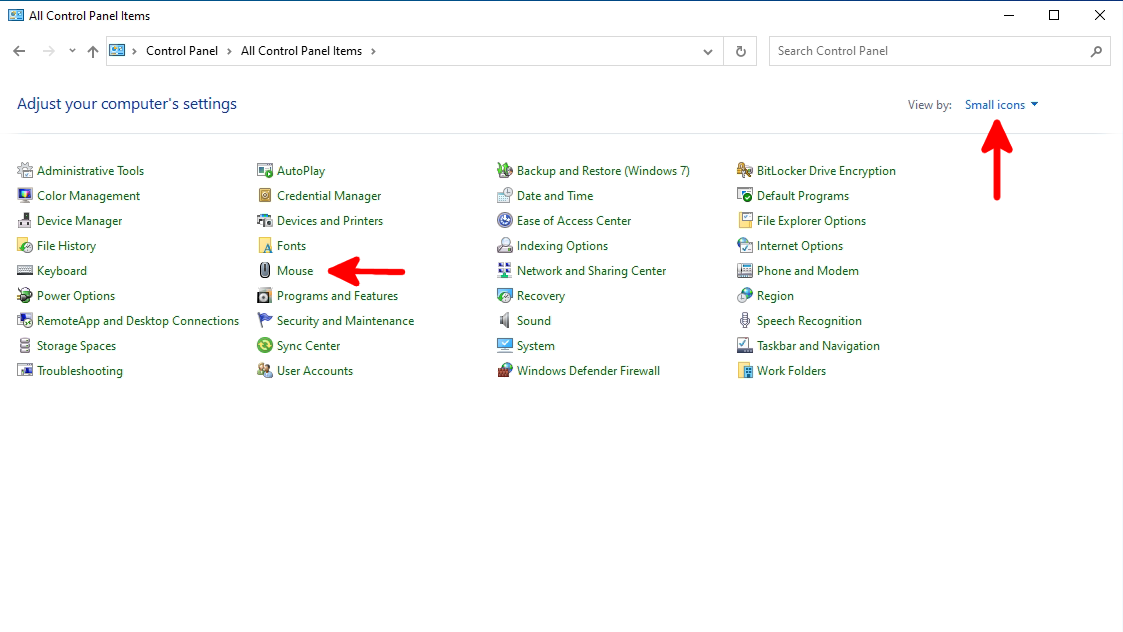Click the Taskbar and Navigation link
The width and height of the screenshot is (1123, 632).
point(818,345)
